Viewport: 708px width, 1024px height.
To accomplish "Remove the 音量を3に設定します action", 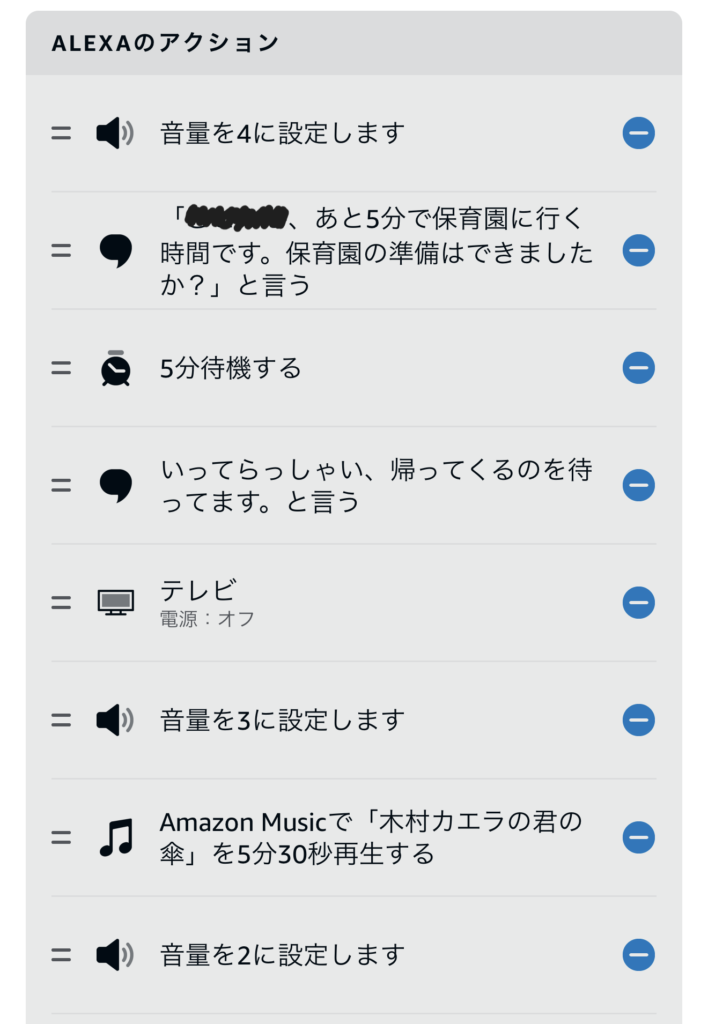I will pyautogui.click(x=638, y=720).
